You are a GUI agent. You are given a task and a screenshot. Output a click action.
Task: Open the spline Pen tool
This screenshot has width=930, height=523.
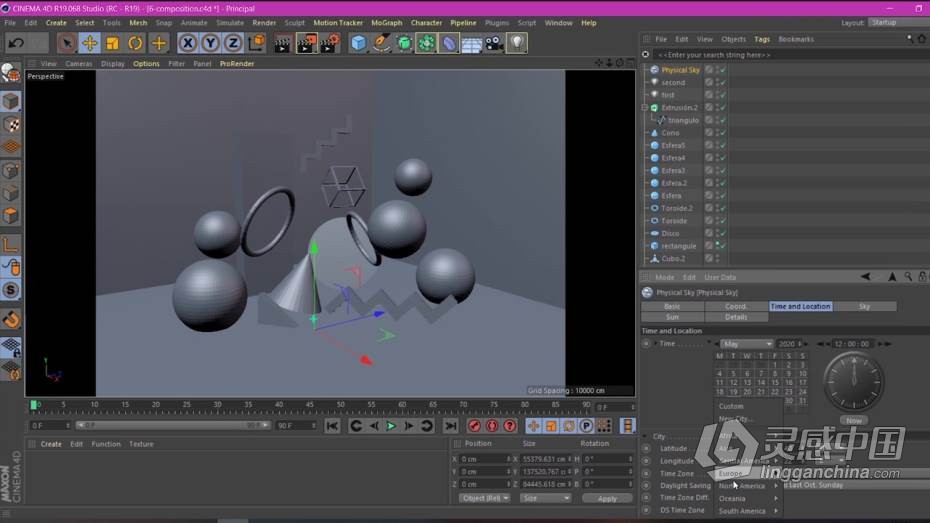(381, 43)
